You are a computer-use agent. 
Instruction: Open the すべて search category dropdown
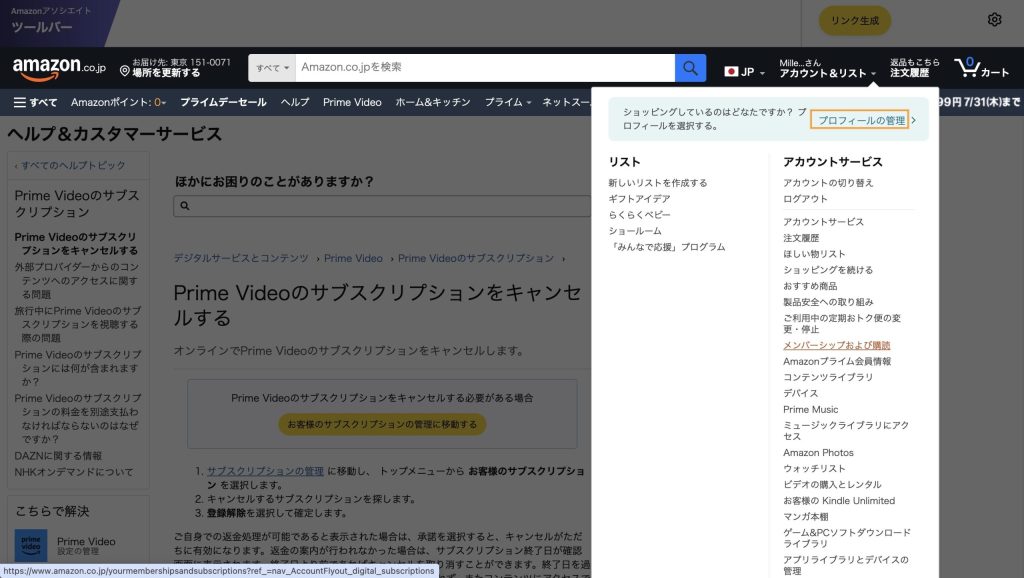click(272, 68)
